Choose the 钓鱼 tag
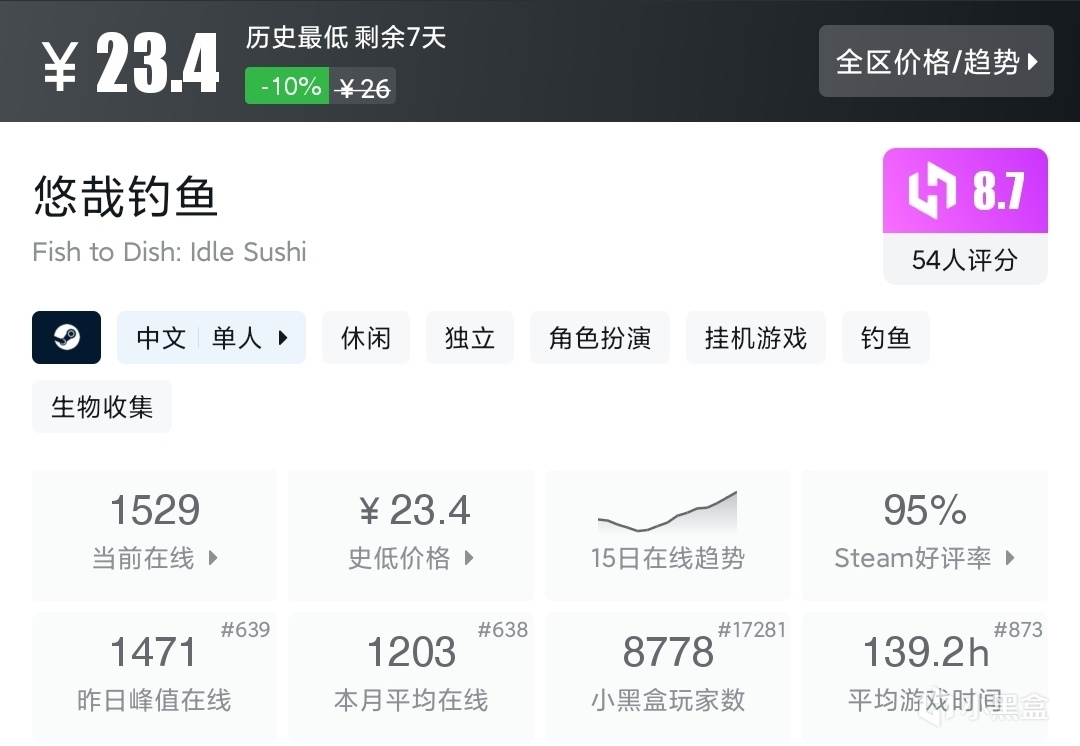1080x746 pixels. tap(885, 338)
